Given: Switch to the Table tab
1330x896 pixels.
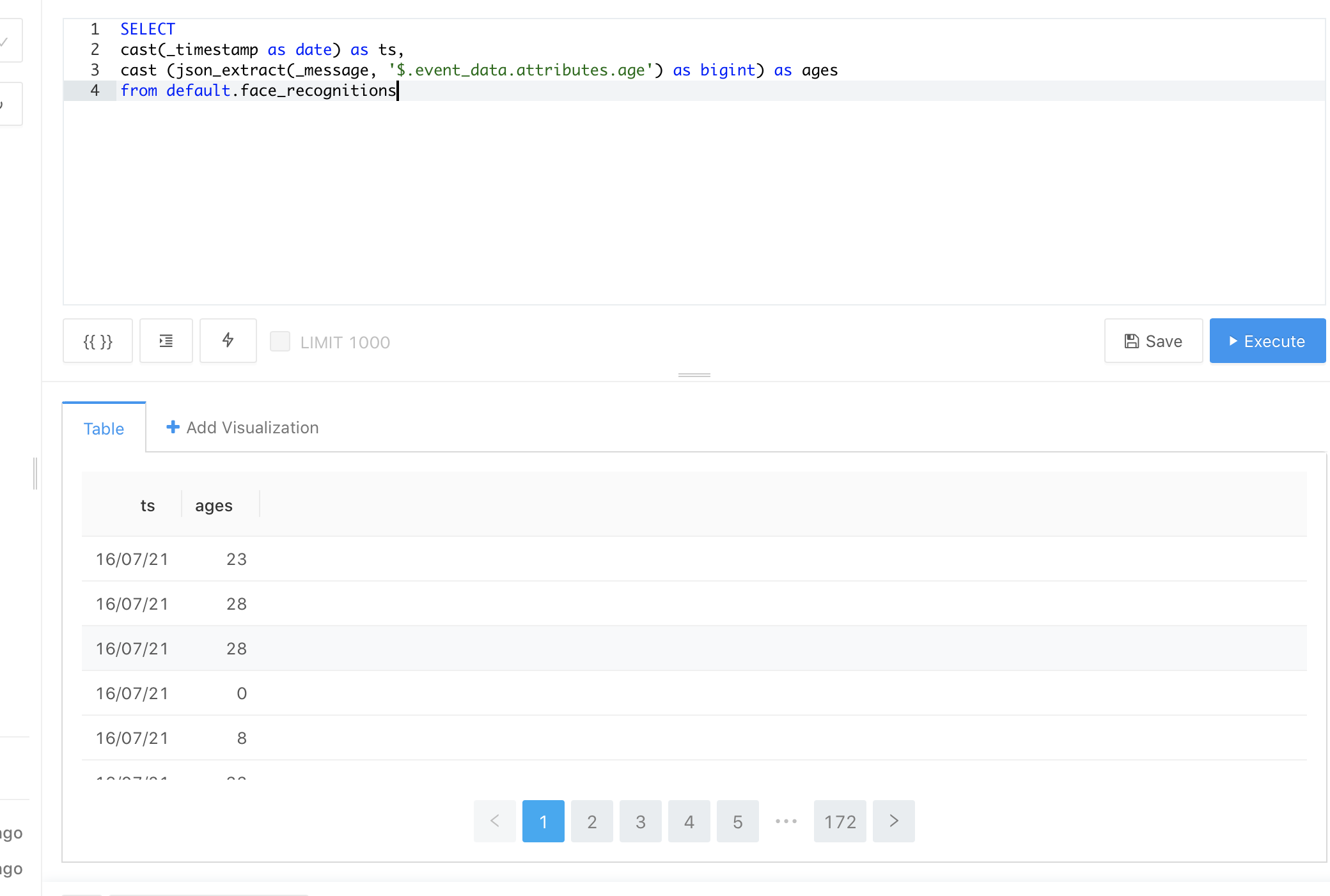Looking at the screenshot, I should (x=104, y=428).
